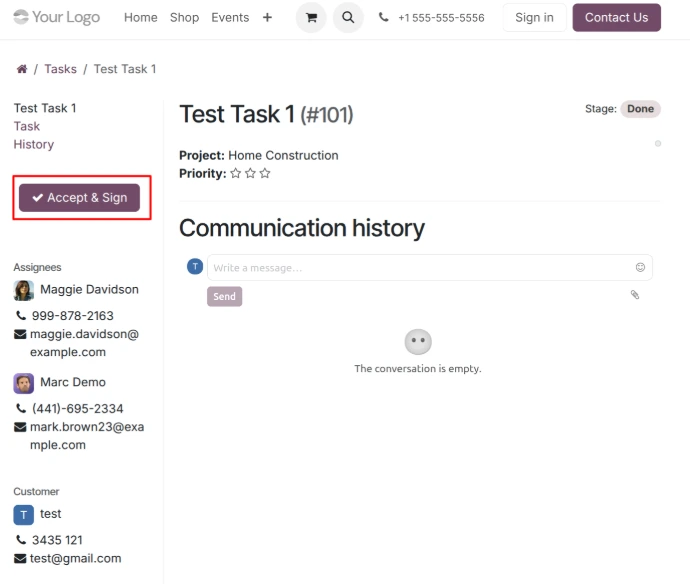
Task: Click the customer test avatar icon
Action: point(23,514)
